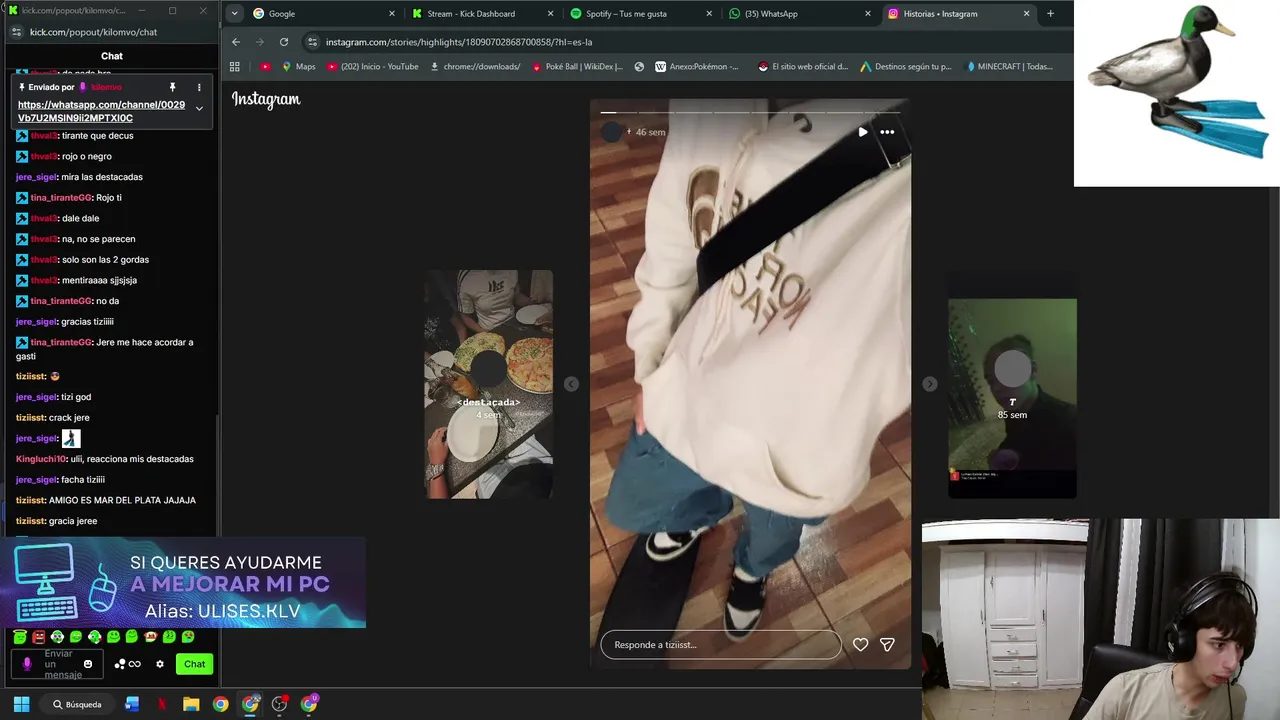The image size is (1280, 720).
Task: Reload the Instagram page
Action: tap(284, 42)
